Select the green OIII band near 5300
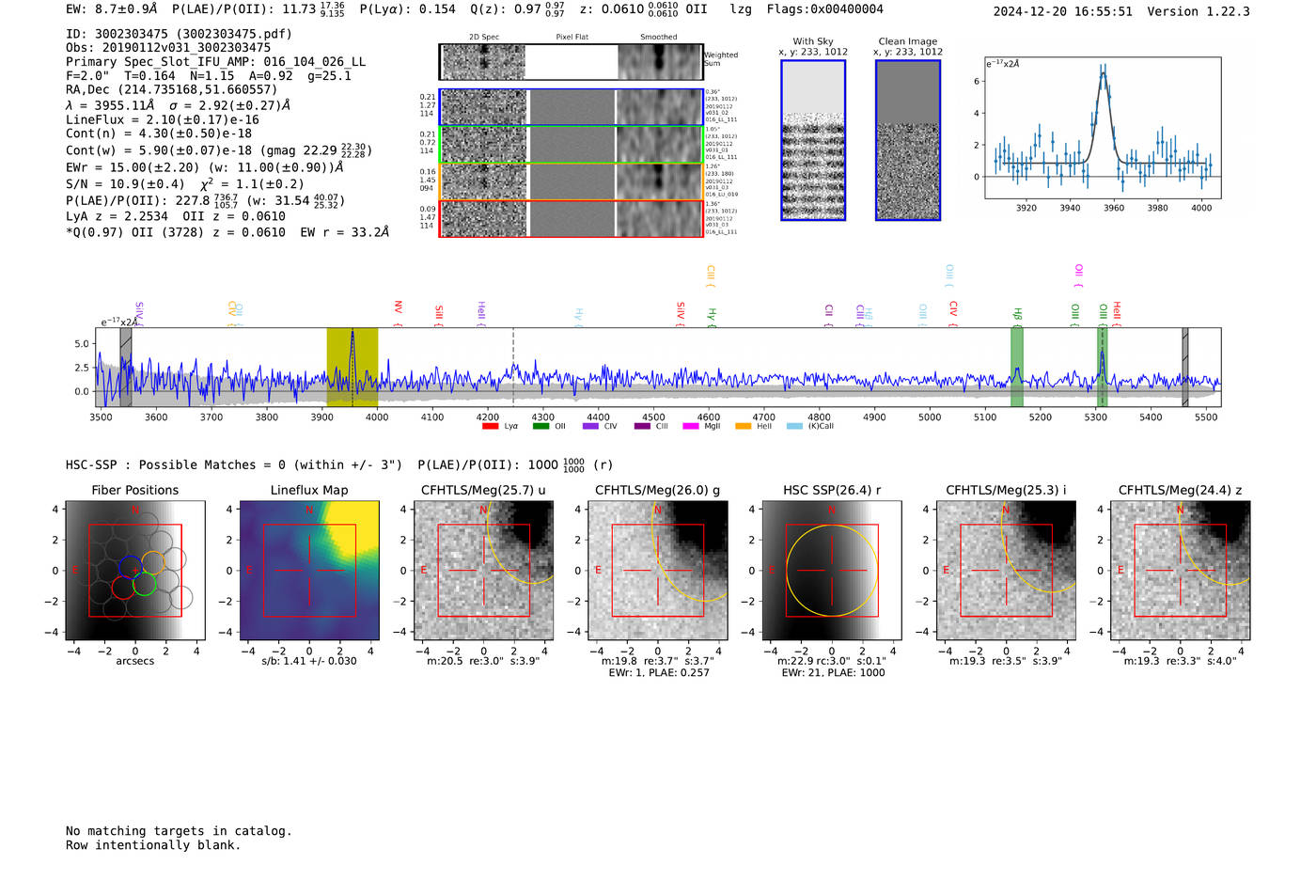Image resolution: width=1316 pixels, height=896 pixels. [x=1103, y=367]
